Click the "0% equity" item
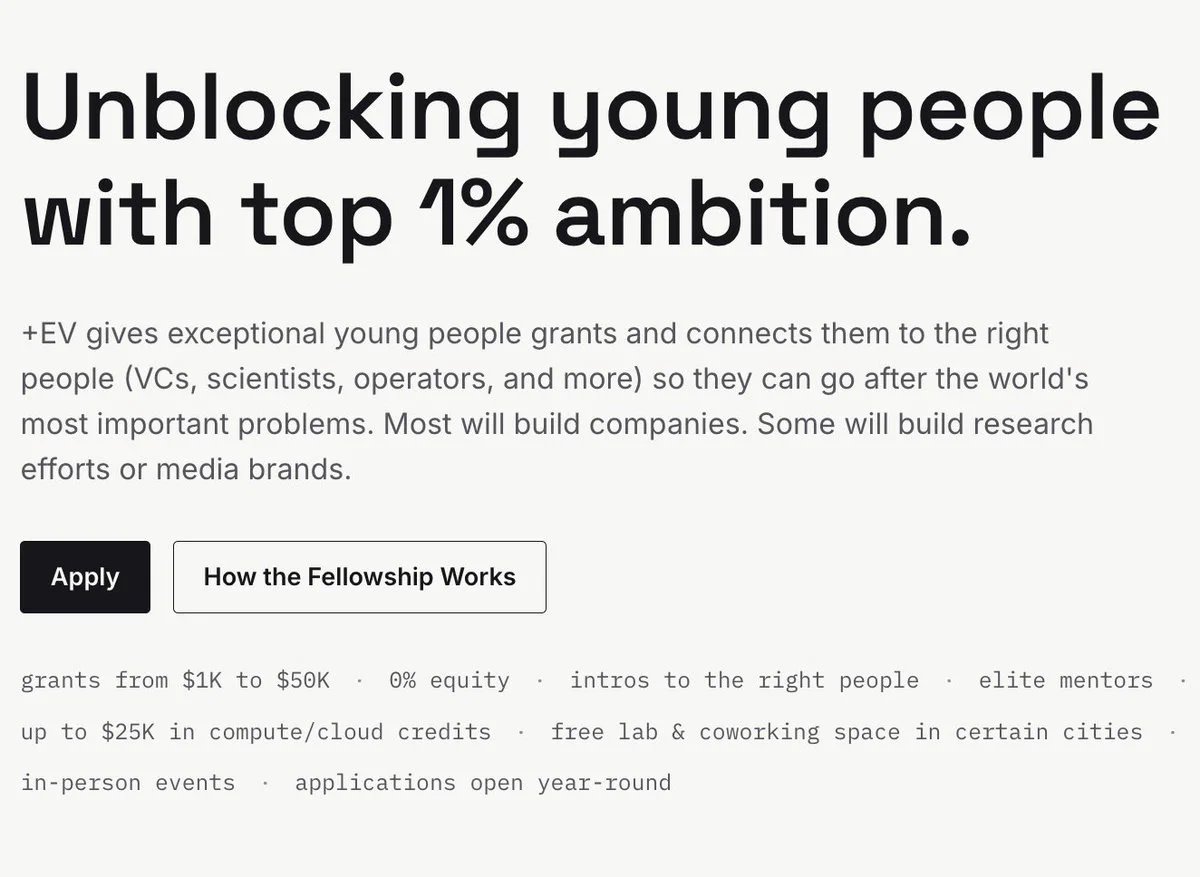 point(449,681)
